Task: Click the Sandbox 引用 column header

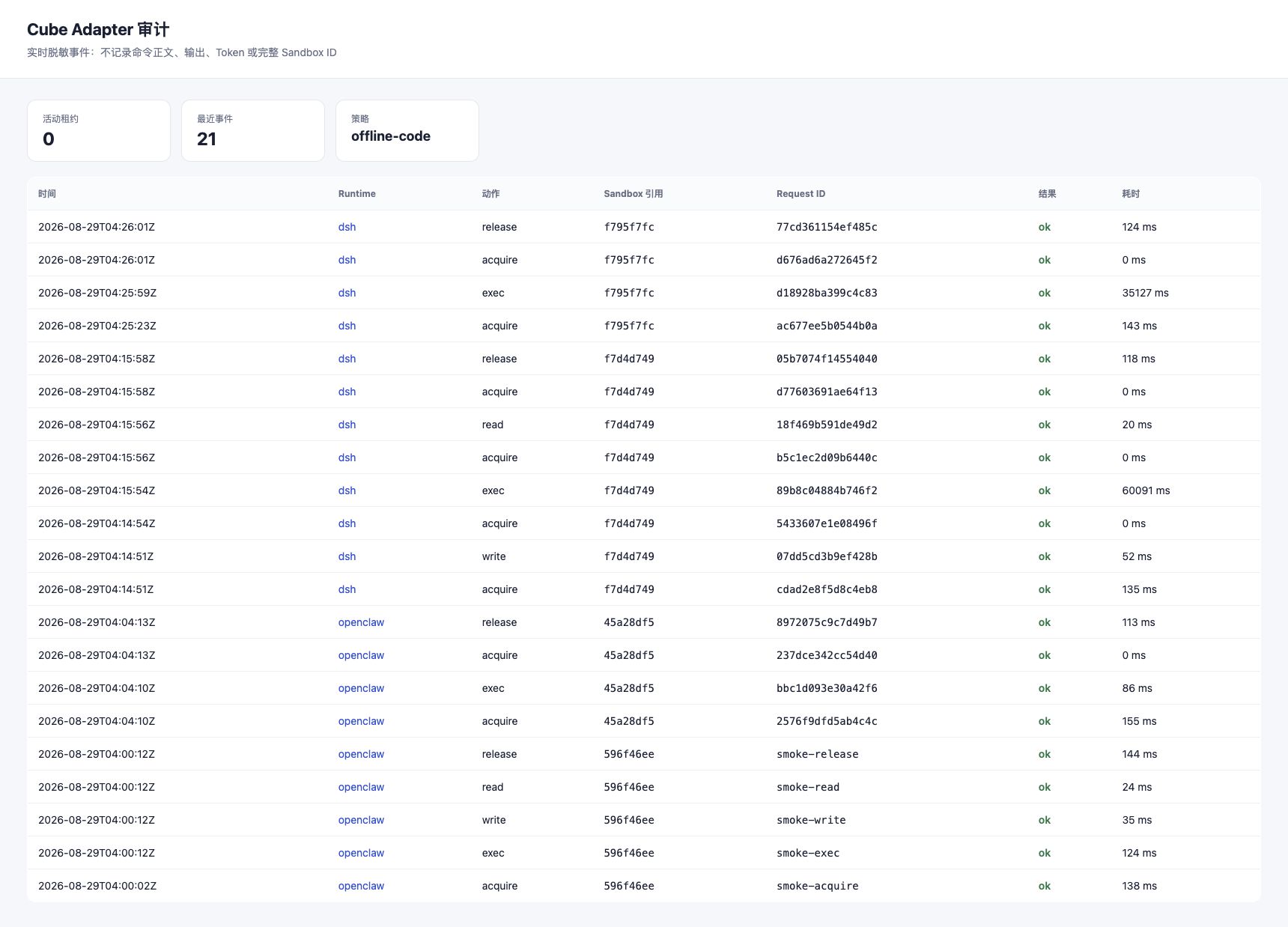Action: [x=633, y=194]
